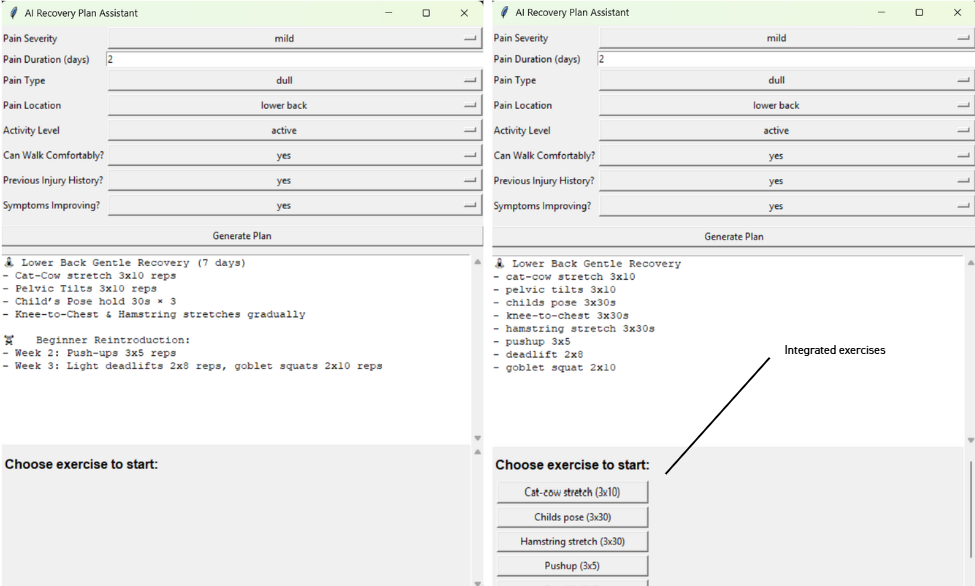
Task: Click feather app icon in left window title bar
Action: 12,13
